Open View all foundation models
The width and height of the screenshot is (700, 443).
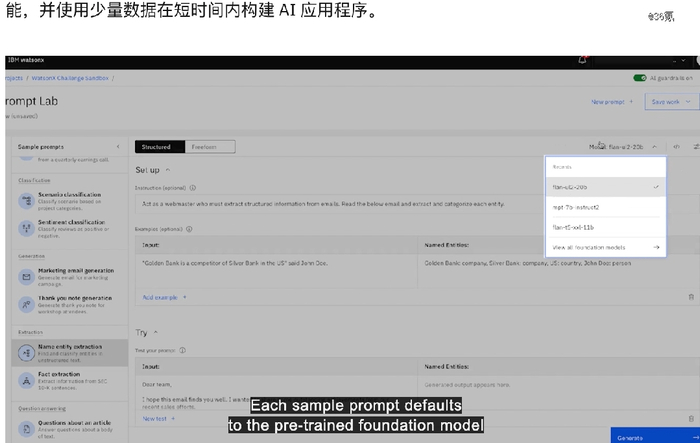pos(603,246)
